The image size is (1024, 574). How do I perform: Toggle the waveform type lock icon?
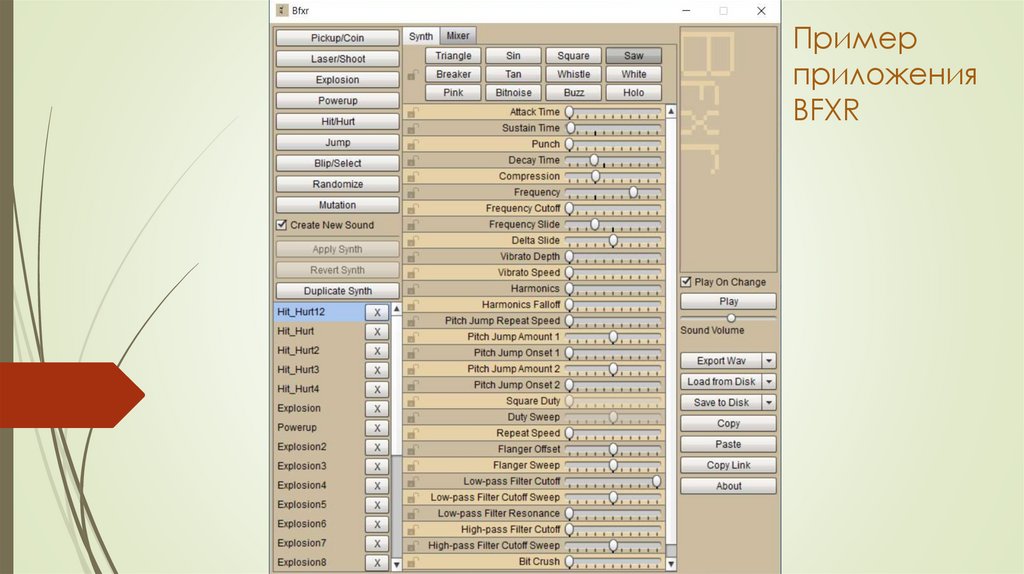413,75
